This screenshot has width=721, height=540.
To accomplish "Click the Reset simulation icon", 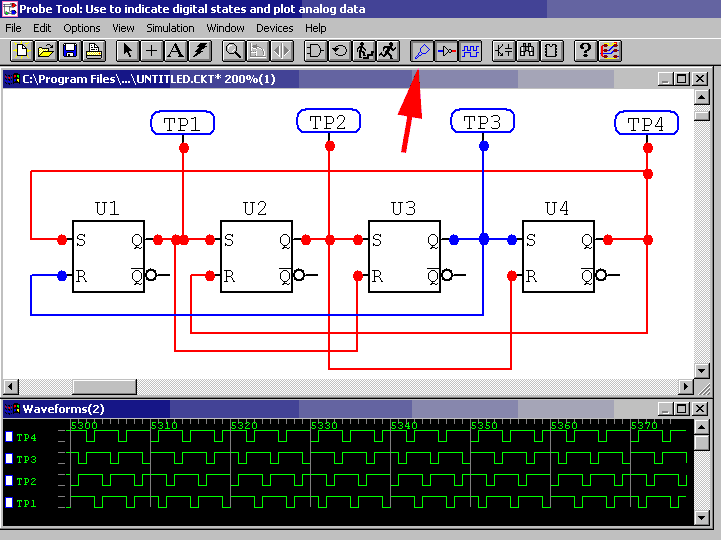I will pos(340,51).
